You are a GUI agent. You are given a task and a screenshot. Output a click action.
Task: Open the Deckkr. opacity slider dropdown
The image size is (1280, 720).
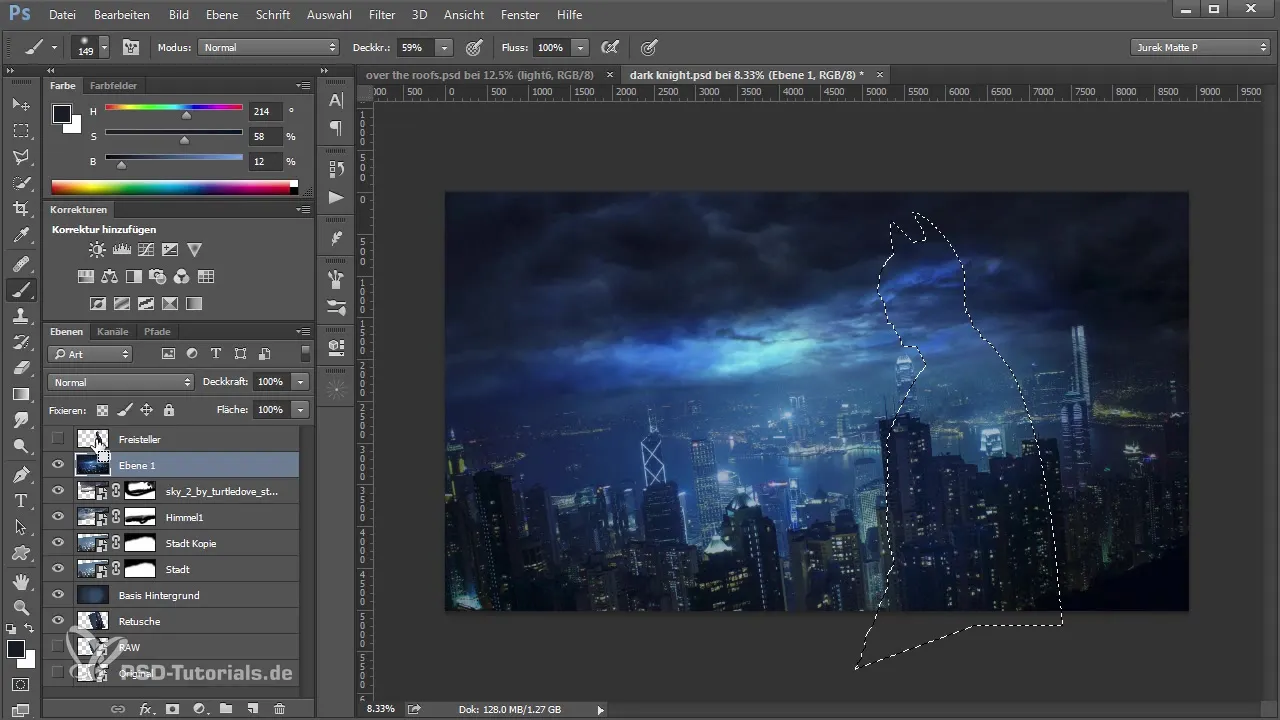[x=444, y=47]
